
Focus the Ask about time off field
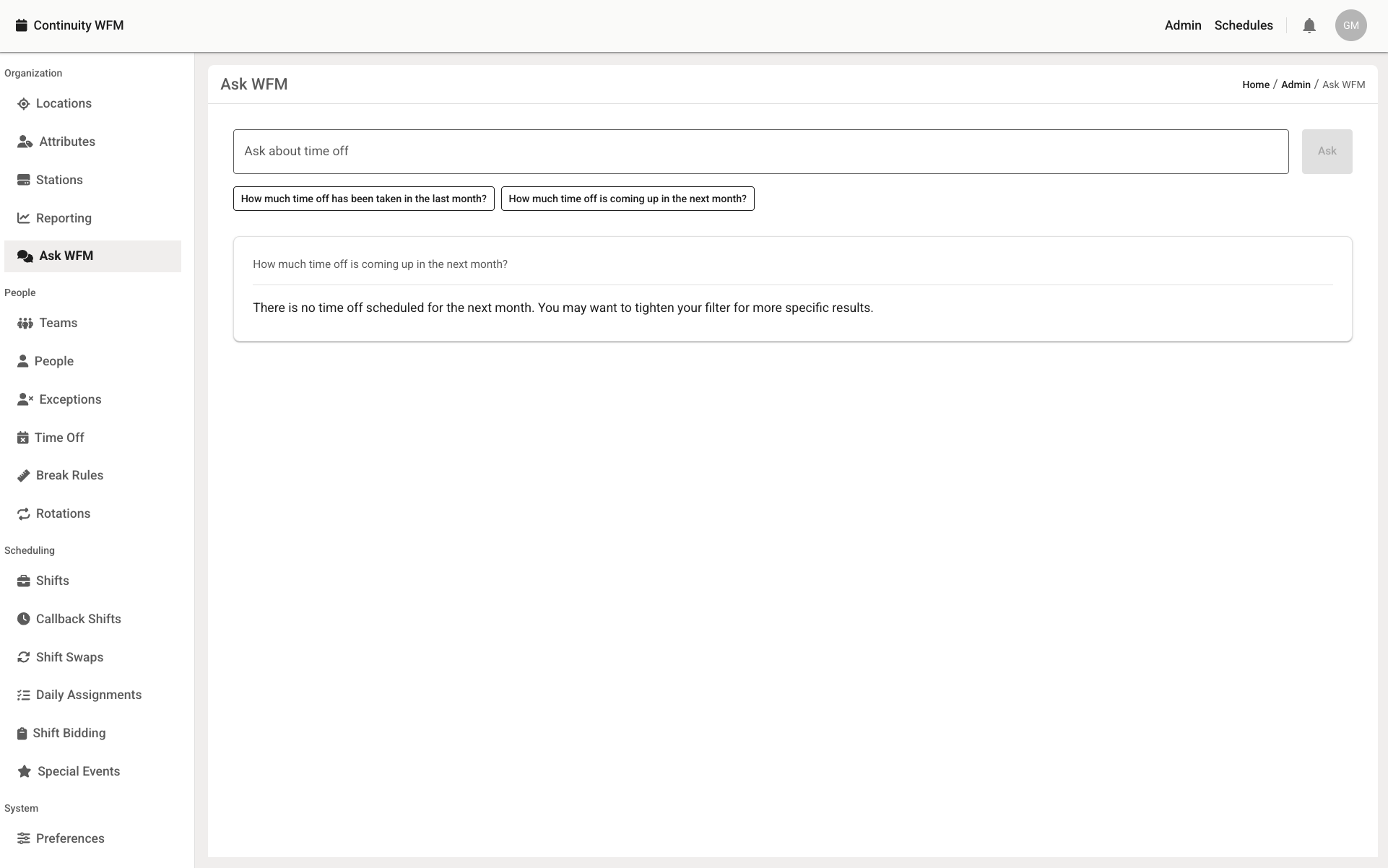760,152
